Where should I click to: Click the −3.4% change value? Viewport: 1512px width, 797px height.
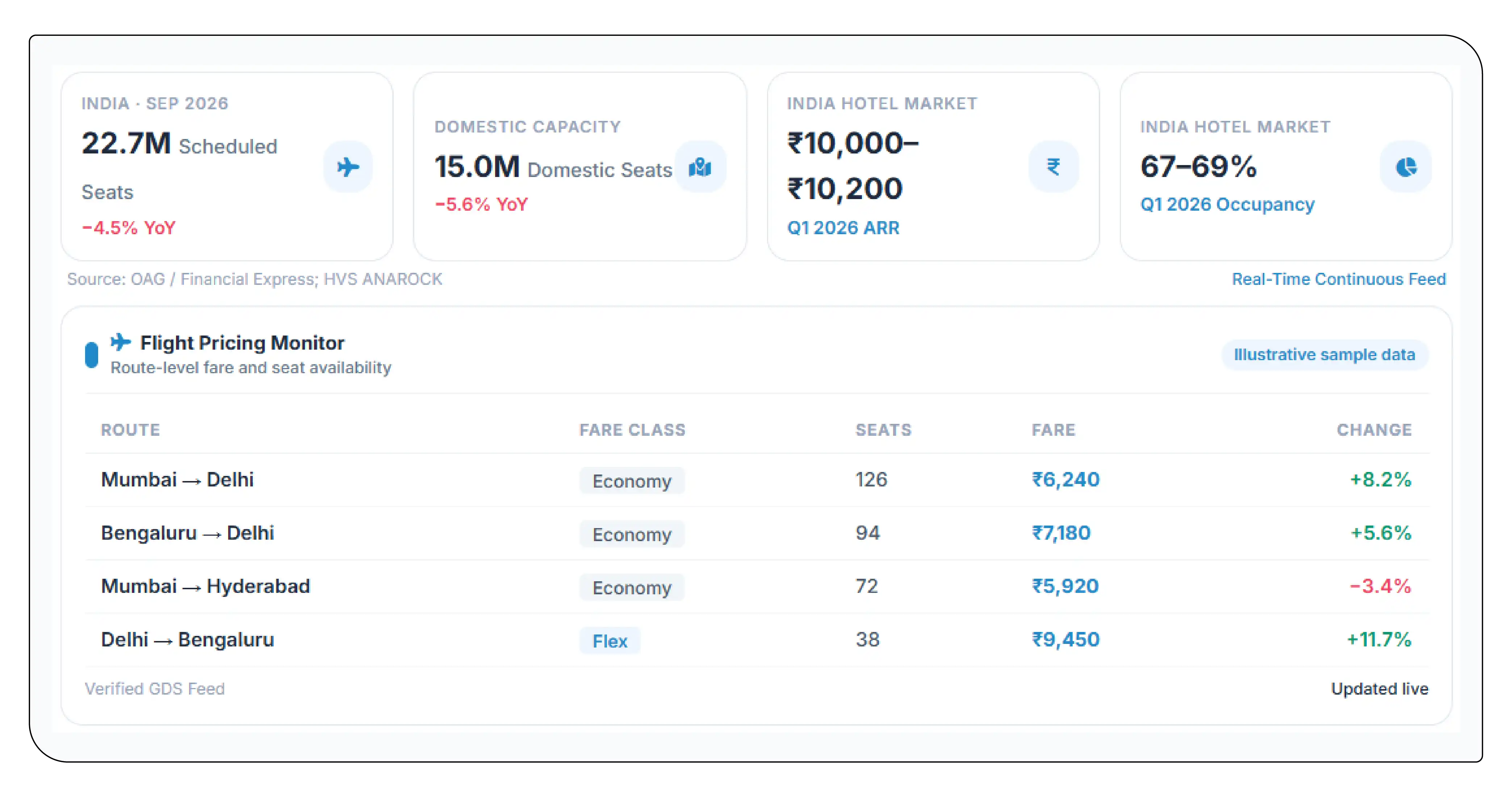[x=1381, y=586]
